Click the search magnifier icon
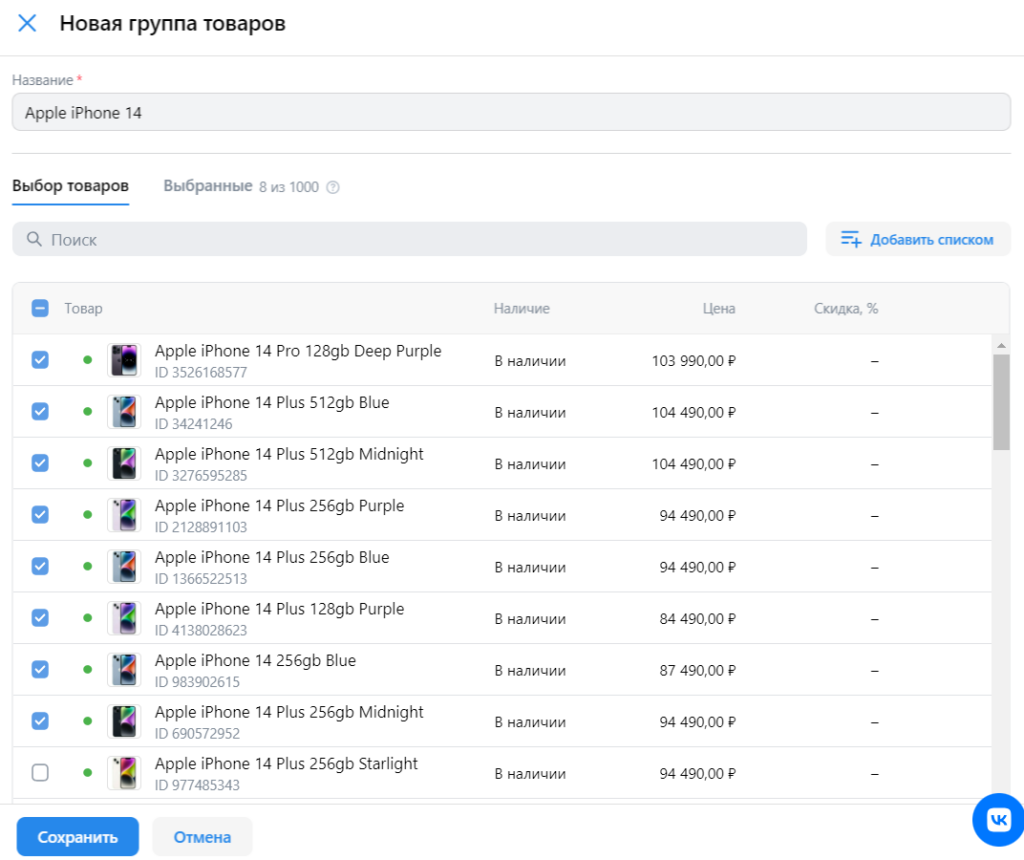This screenshot has height=860, width=1024. (x=34, y=239)
